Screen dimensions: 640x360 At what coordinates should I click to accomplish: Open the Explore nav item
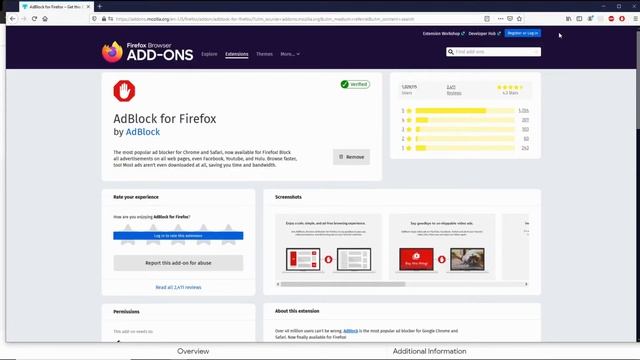click(209, 54)
